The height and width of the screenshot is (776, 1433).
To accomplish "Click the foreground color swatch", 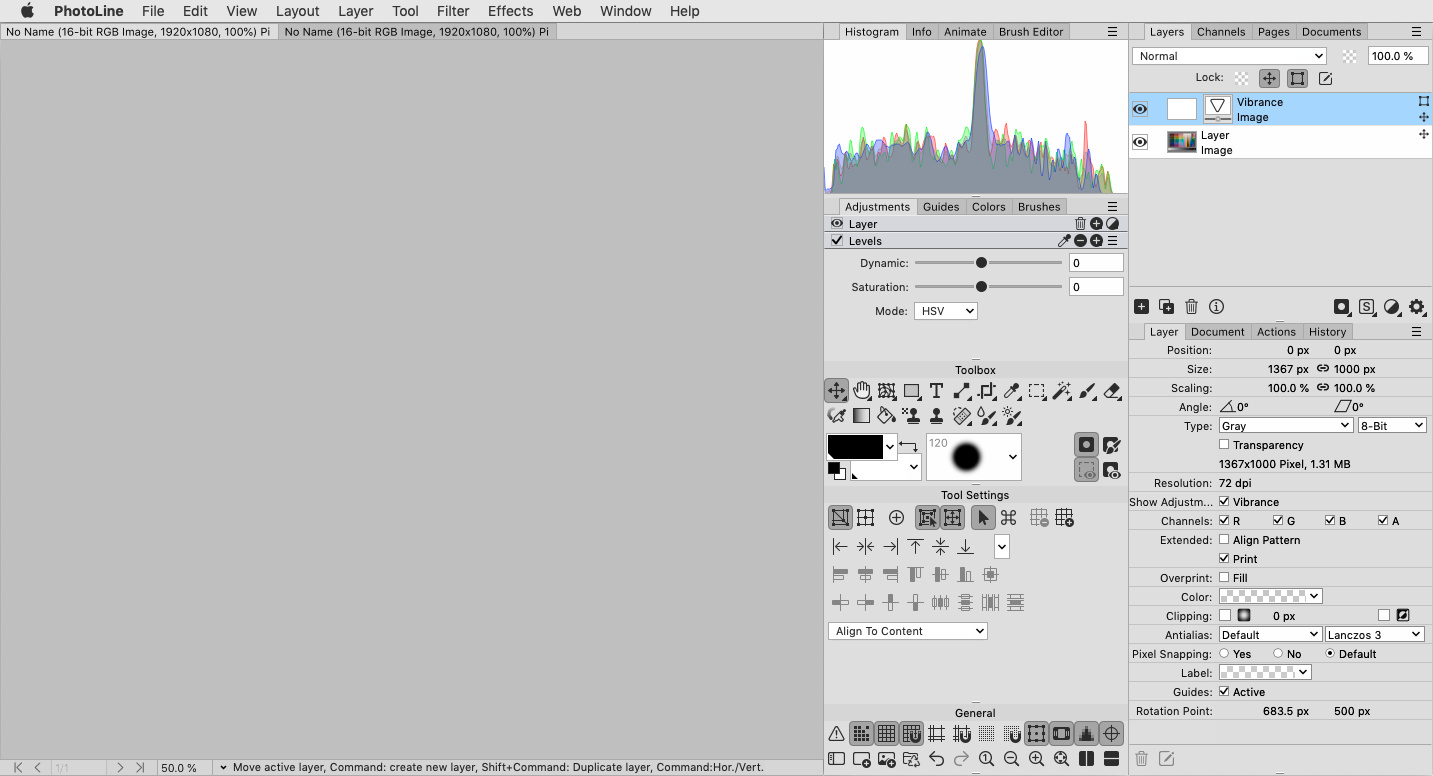I will point(856,446).
